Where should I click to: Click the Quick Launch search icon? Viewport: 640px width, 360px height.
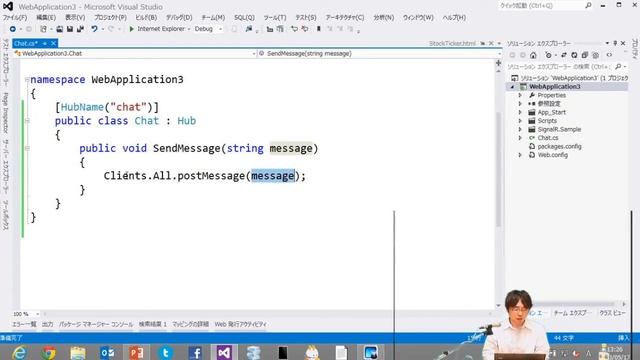pyautogui.click(x=588, y=6)
